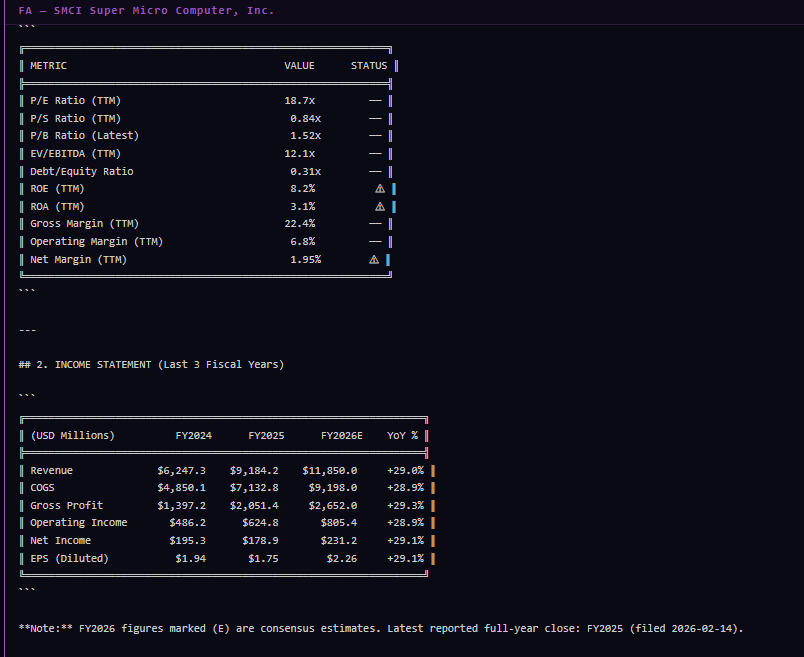The width and height of the screenshot is (804, 657).
Task: Click the Operating Income row label
Action: tap(78, 523)
